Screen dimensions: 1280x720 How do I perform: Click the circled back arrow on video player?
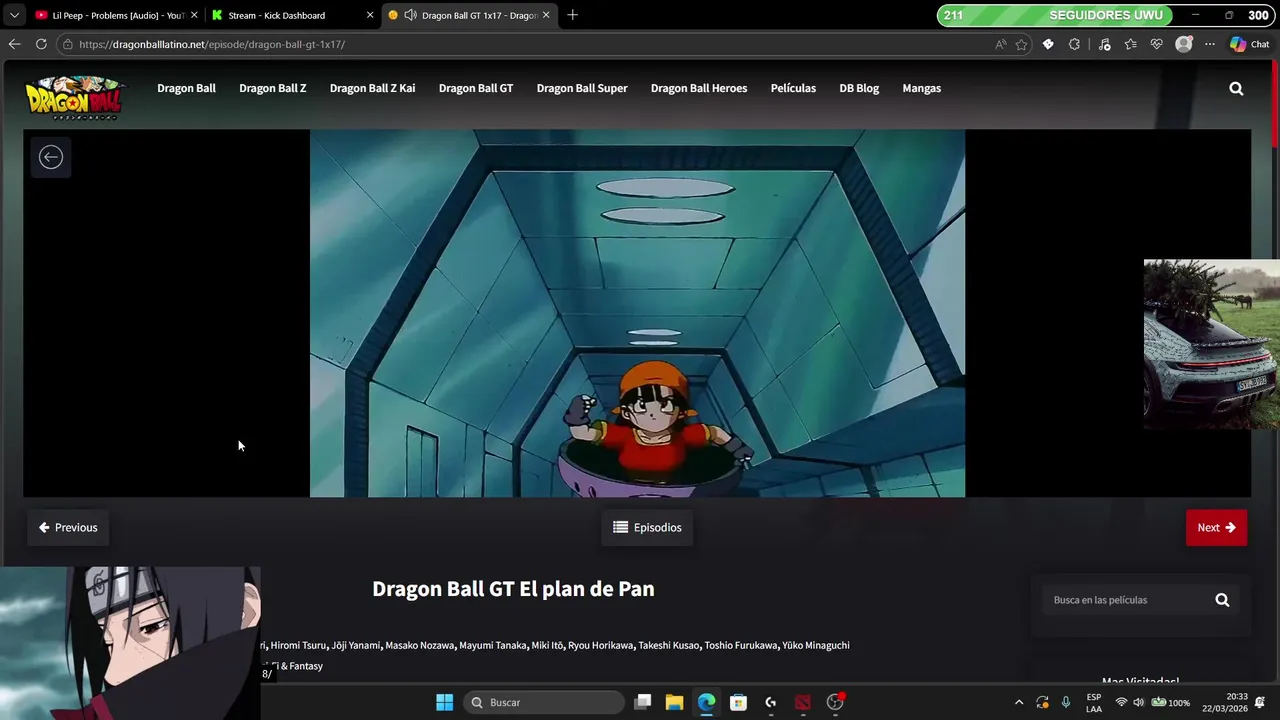click(x=51, y=157)
